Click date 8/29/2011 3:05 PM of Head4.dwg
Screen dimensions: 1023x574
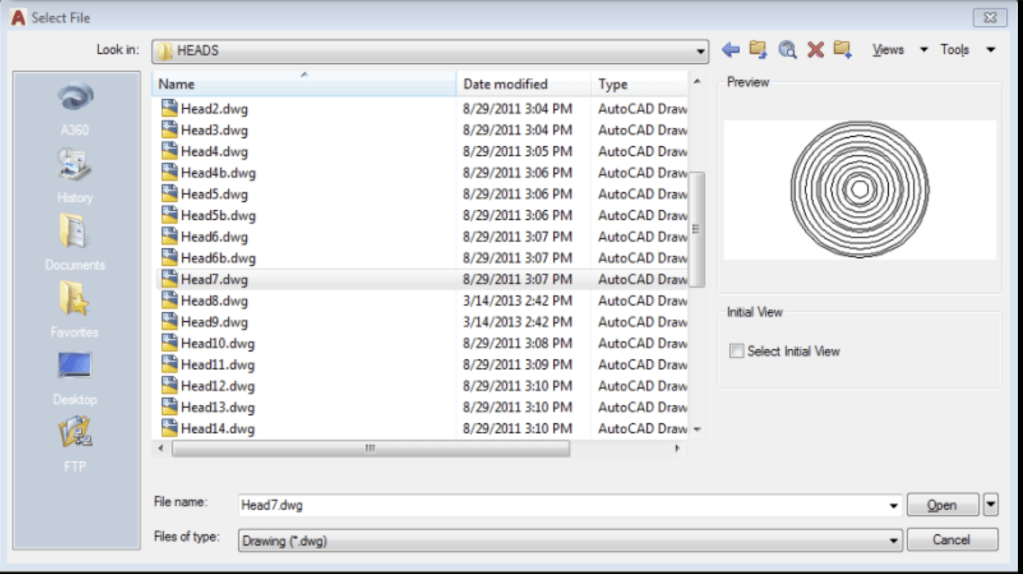pos(517,151)
